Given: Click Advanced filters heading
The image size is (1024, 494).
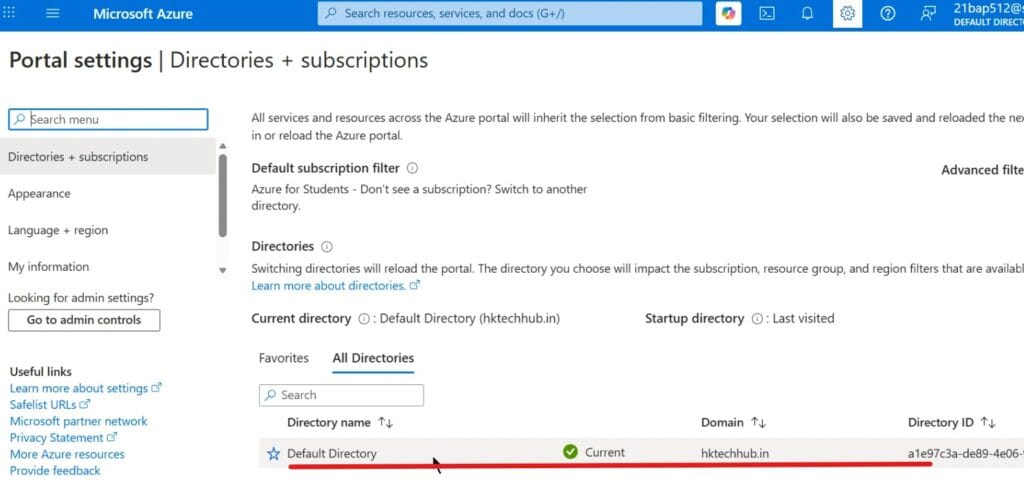Looking at the screenshot, I should (x=982, y=170).
